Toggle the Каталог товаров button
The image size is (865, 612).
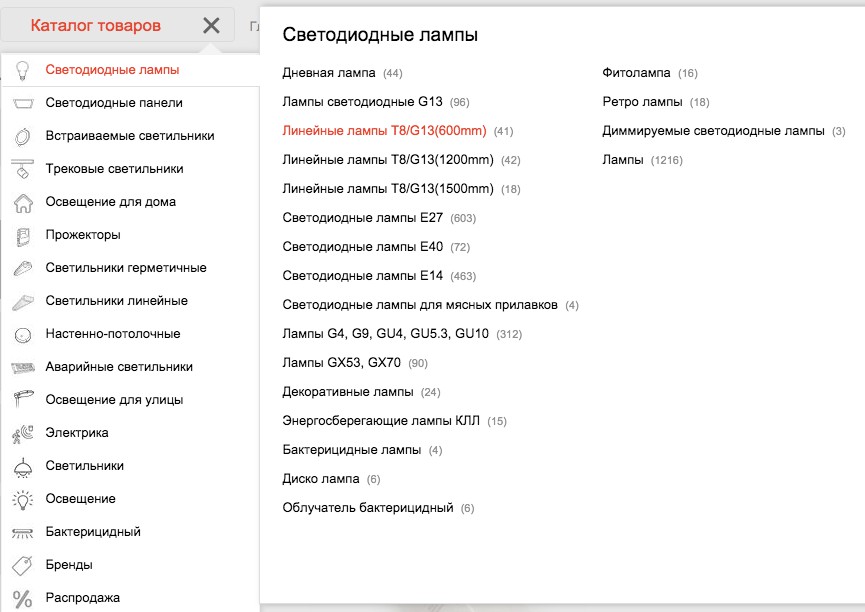coord(96,26)
